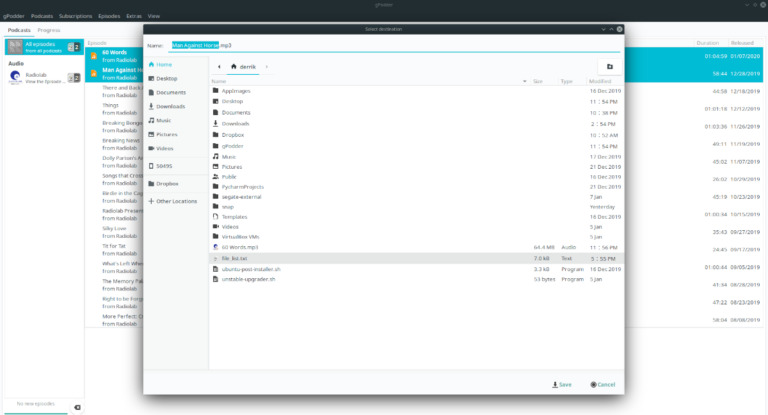This screenshot has width=768, height=415.
Task: Select Silky Love episode in gPodder
Action: tap(115, 232)
